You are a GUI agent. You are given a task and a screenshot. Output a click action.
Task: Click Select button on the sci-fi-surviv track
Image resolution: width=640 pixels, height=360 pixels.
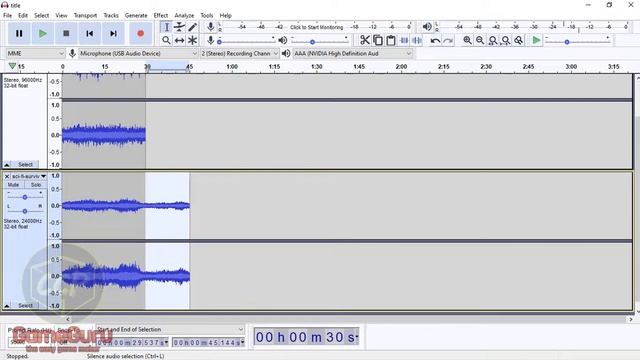(x=25, y=305)
